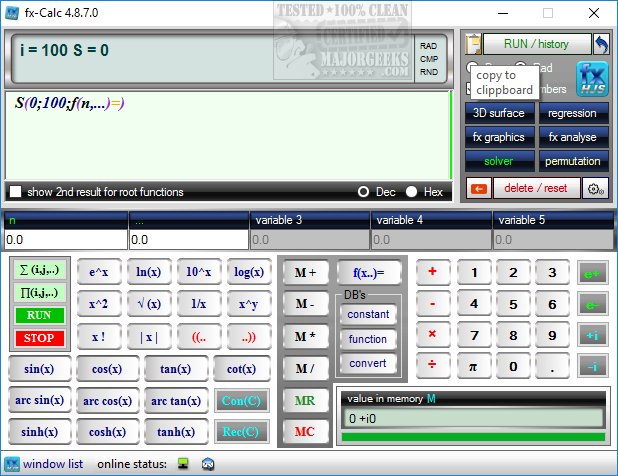Click the variable 3 header

click(310, 220)
